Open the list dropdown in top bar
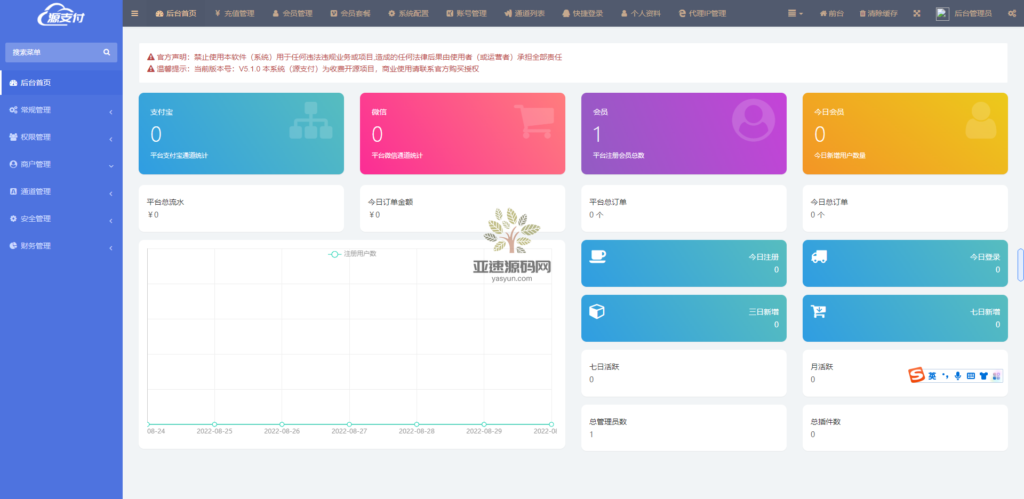This screenshot has height=499, width=1024. [x=795, y=13]
